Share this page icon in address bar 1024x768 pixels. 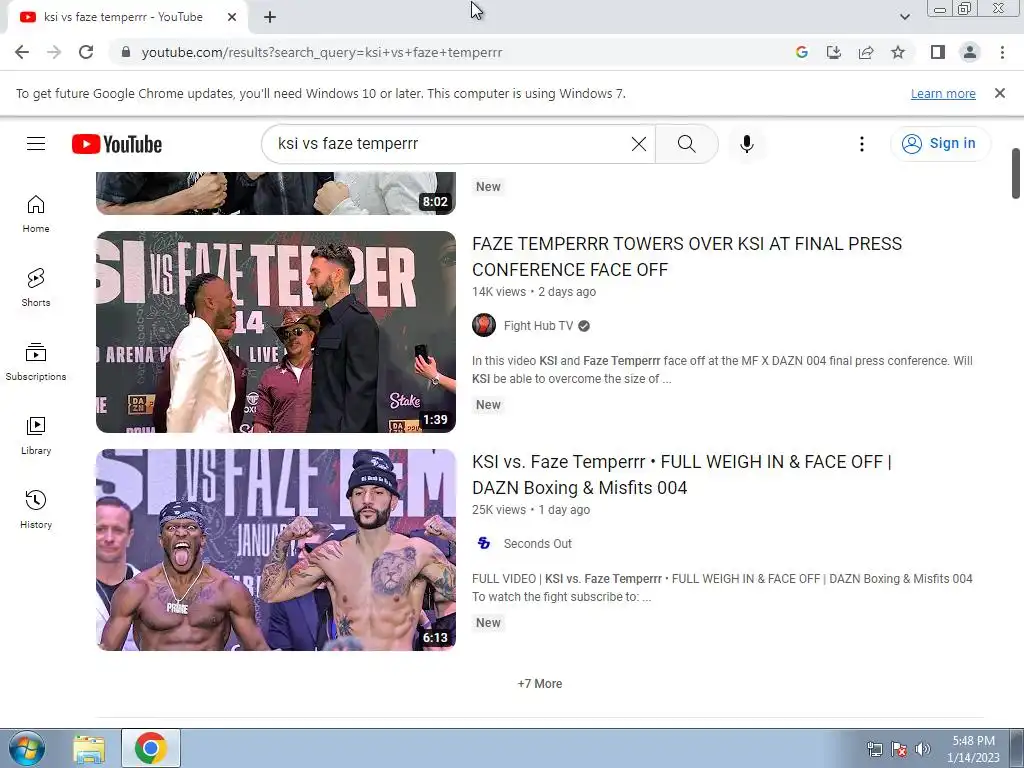click(x=866, y=52)
